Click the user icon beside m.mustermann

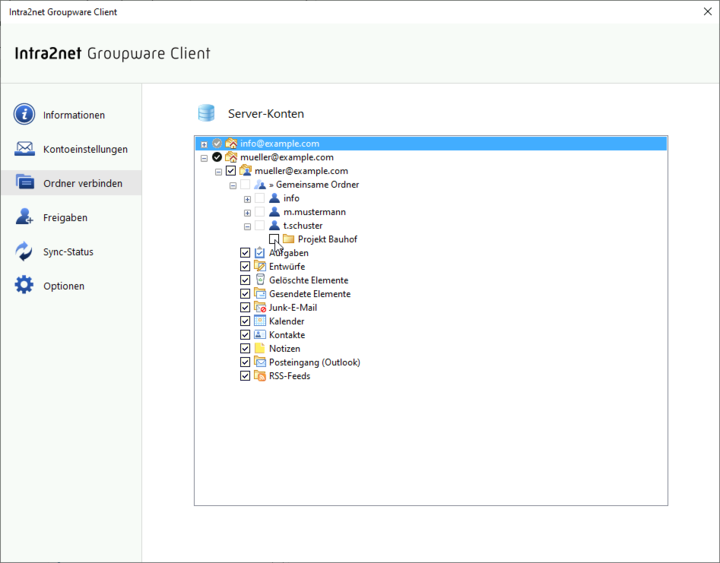(x=274, y=212)
